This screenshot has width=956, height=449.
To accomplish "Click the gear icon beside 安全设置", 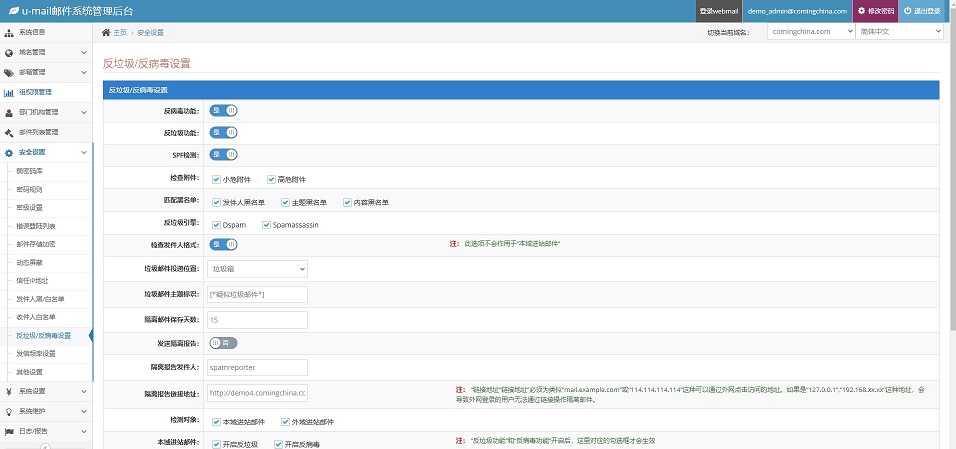I will (x=9, y=153).
